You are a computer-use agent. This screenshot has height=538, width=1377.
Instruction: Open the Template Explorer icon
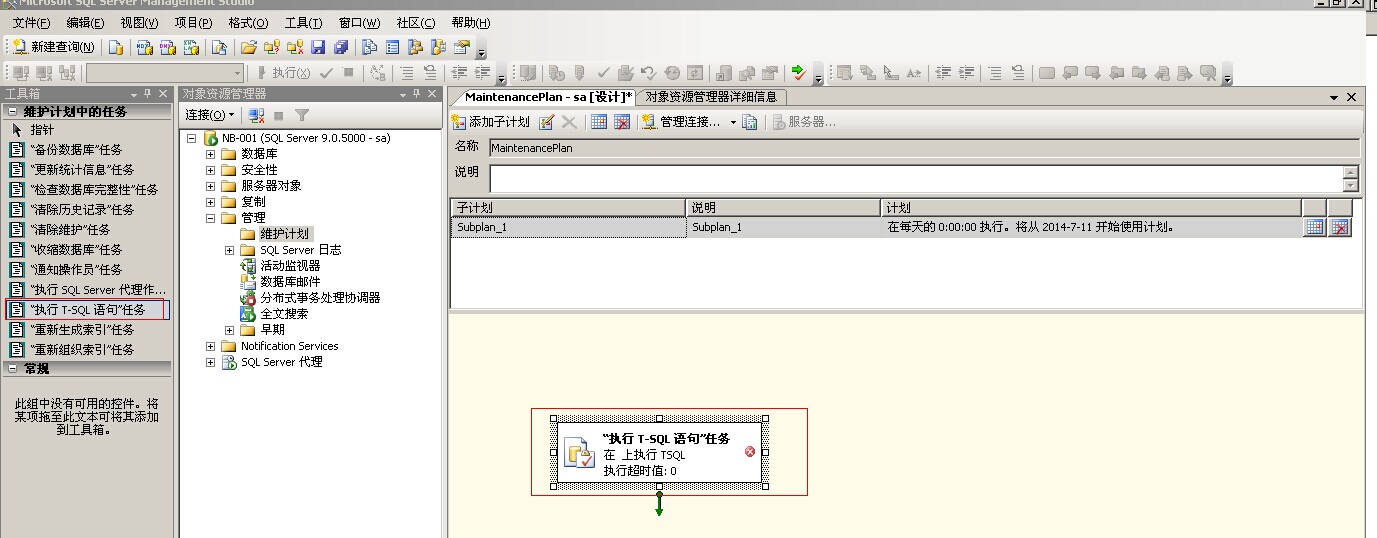[x=438, y=47]
